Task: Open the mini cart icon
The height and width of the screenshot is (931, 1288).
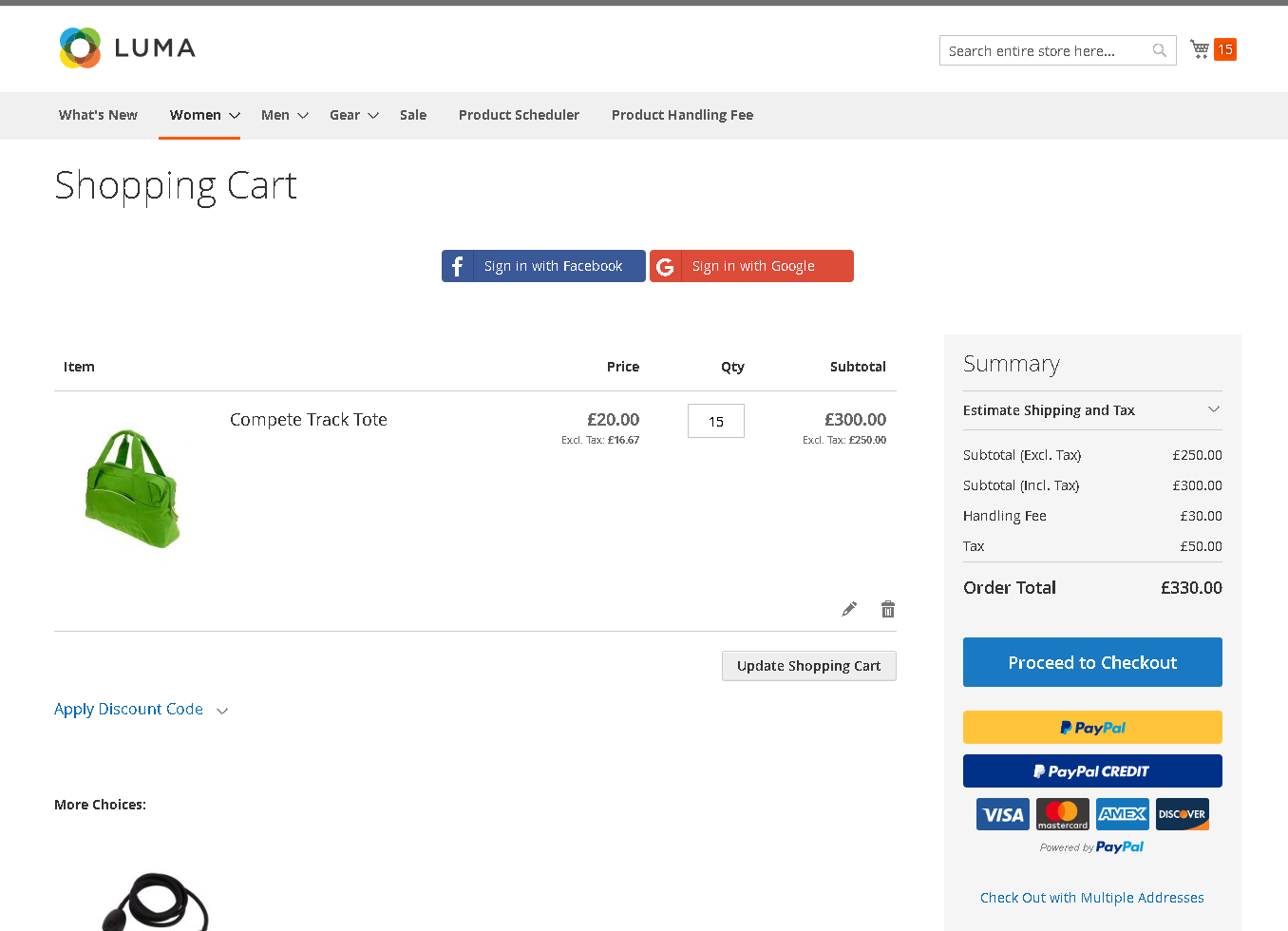Action: click(x=1201, y=49)
